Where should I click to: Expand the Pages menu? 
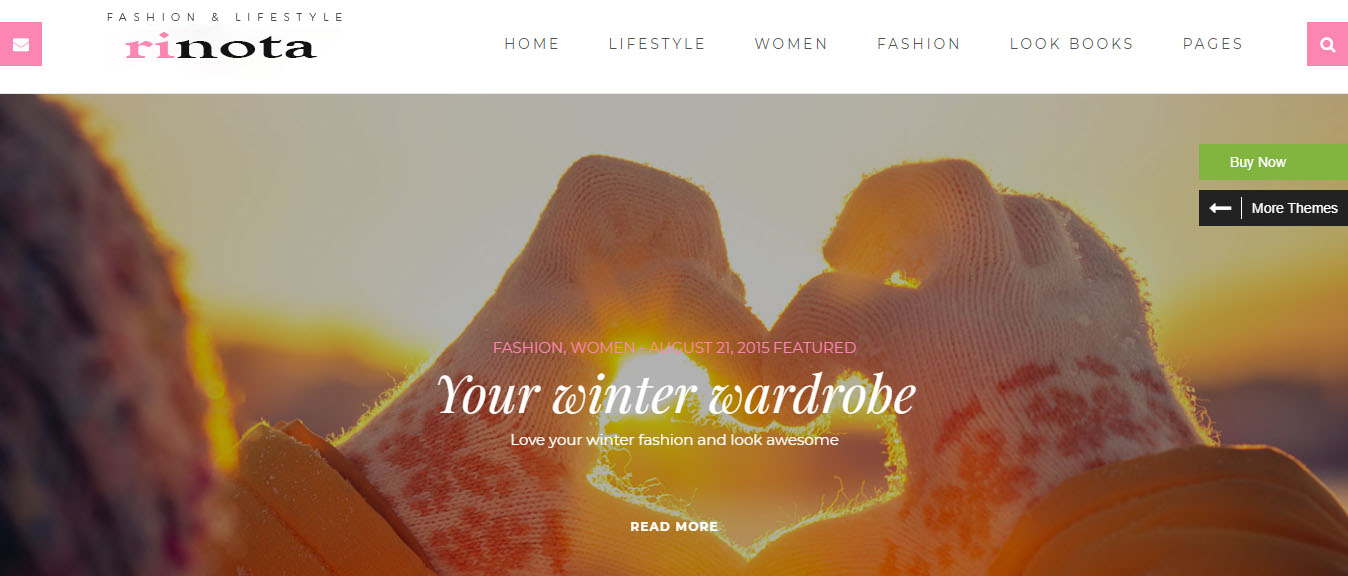point(1213,44)
